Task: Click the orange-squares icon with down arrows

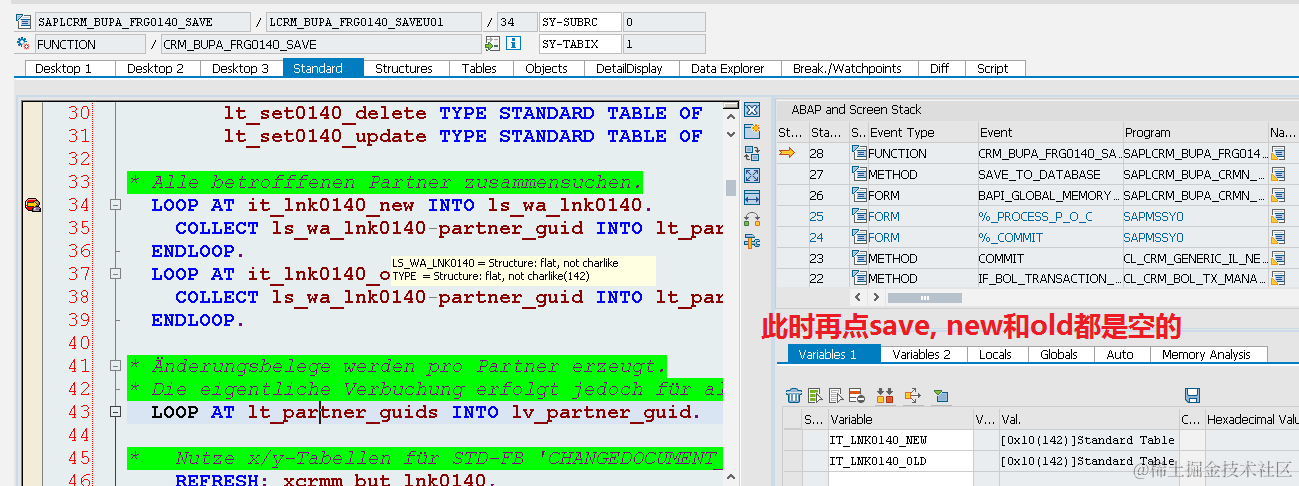Action: [x=885, y=396]
